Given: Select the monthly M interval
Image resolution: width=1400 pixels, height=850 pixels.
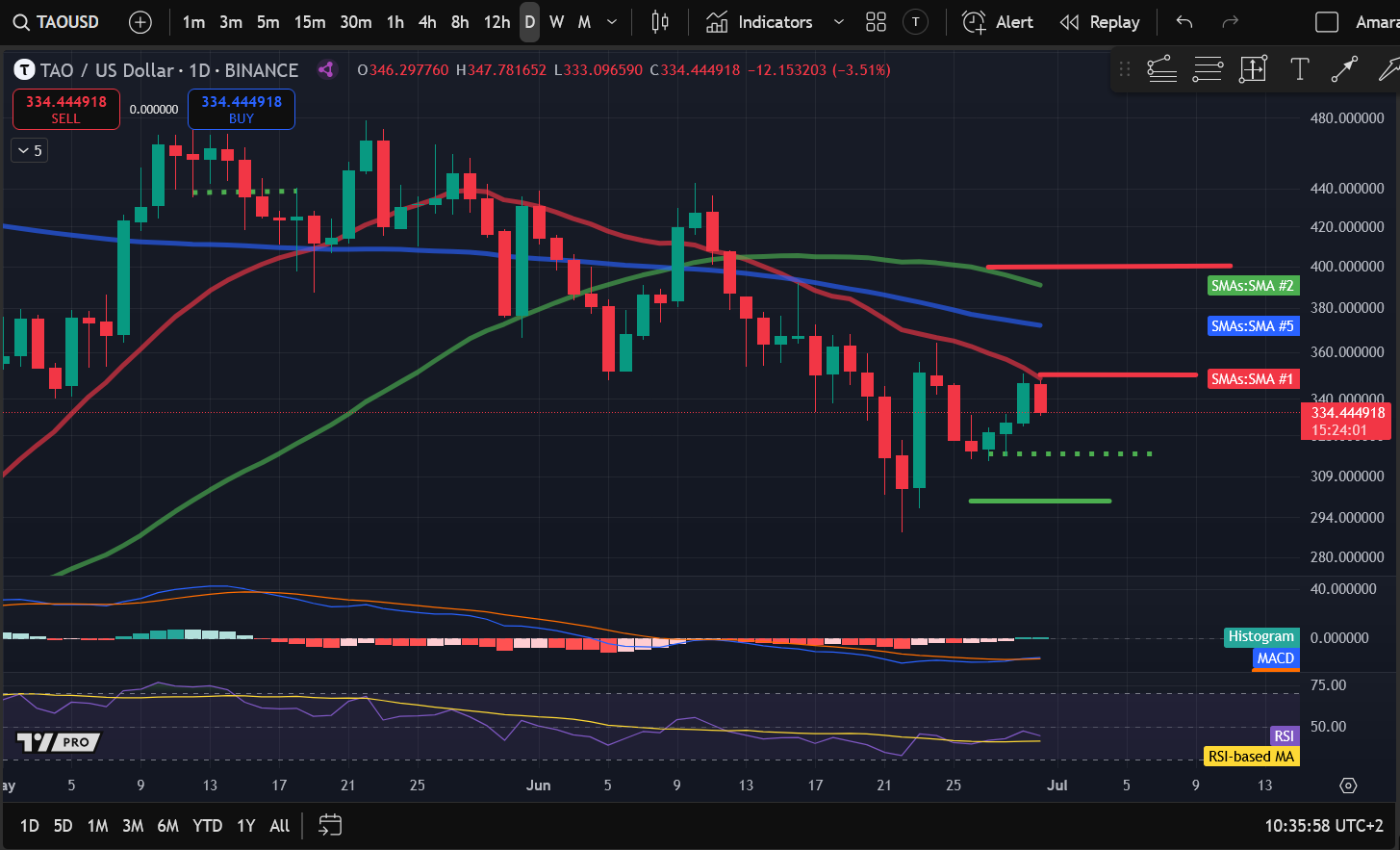Looking at the screenshot, I should (x=584, y=22).
